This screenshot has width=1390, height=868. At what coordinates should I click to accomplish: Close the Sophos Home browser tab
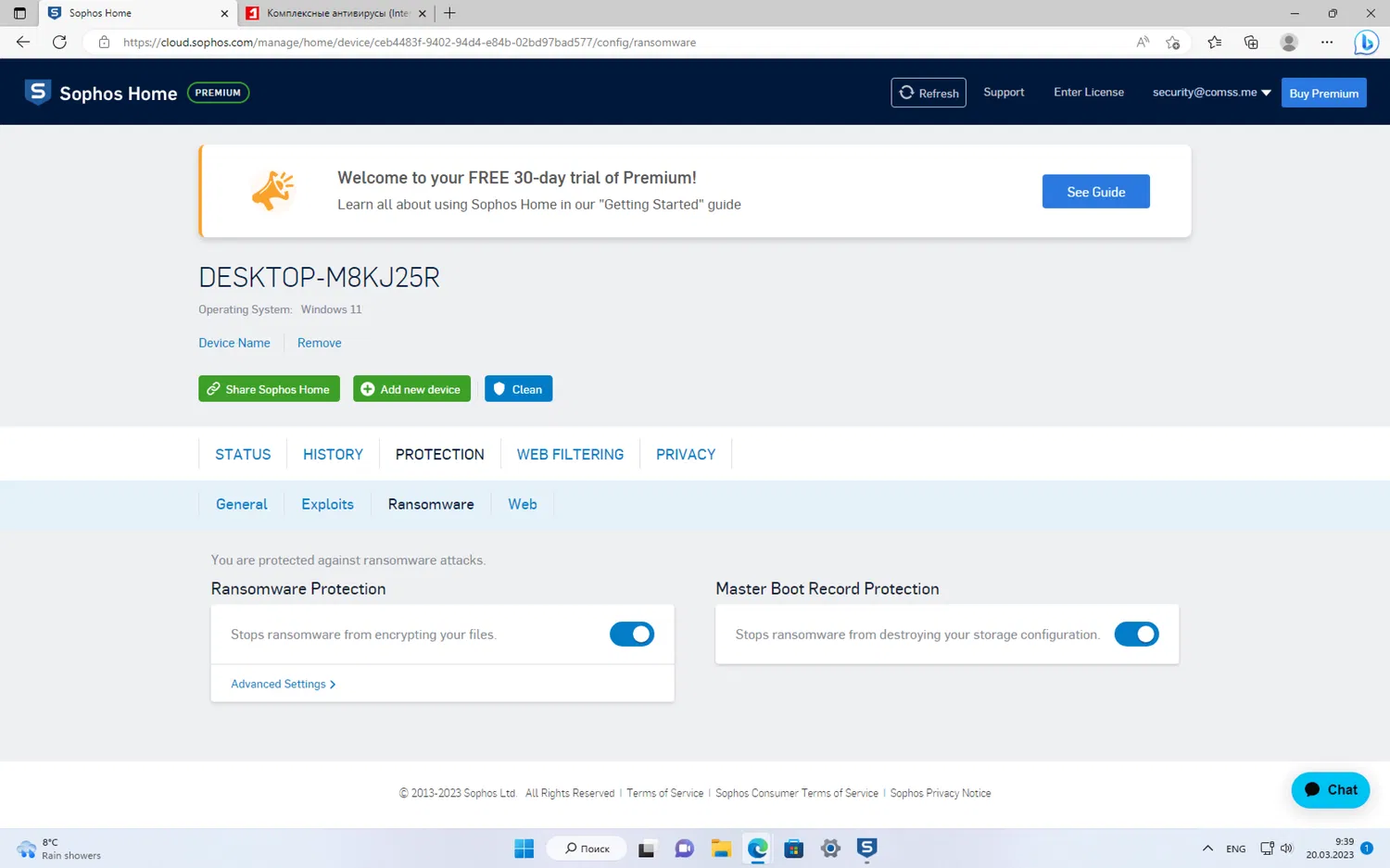tap(224, 13)
